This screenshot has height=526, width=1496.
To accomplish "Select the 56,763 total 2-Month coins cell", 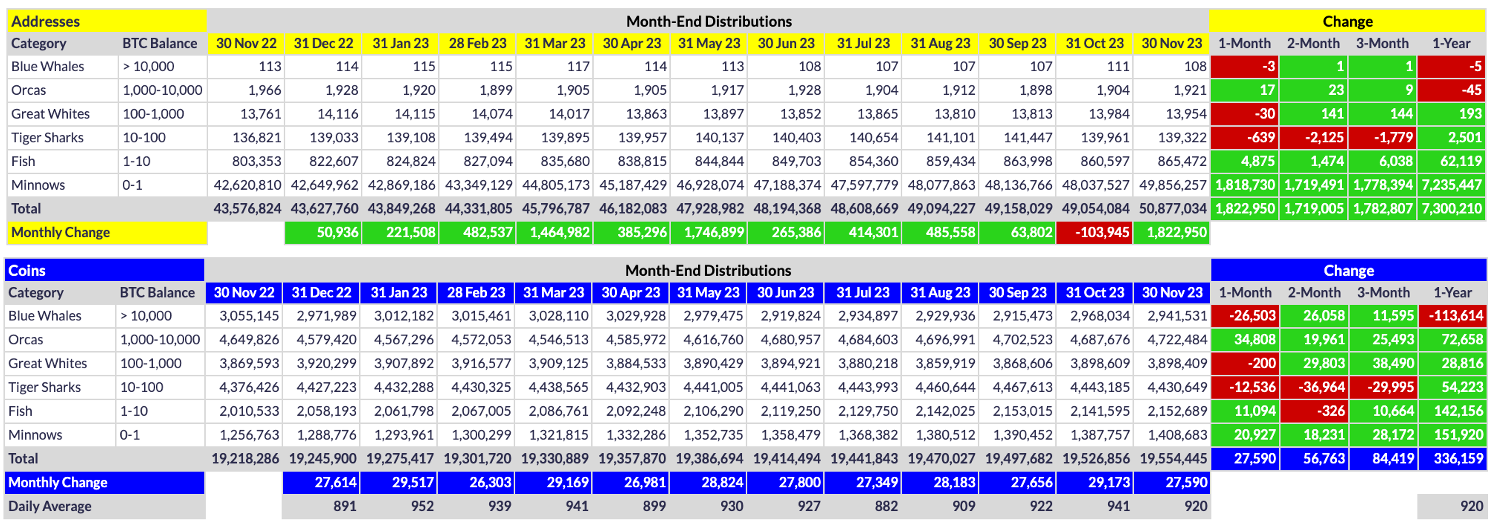I will [x=1313, y=458].
